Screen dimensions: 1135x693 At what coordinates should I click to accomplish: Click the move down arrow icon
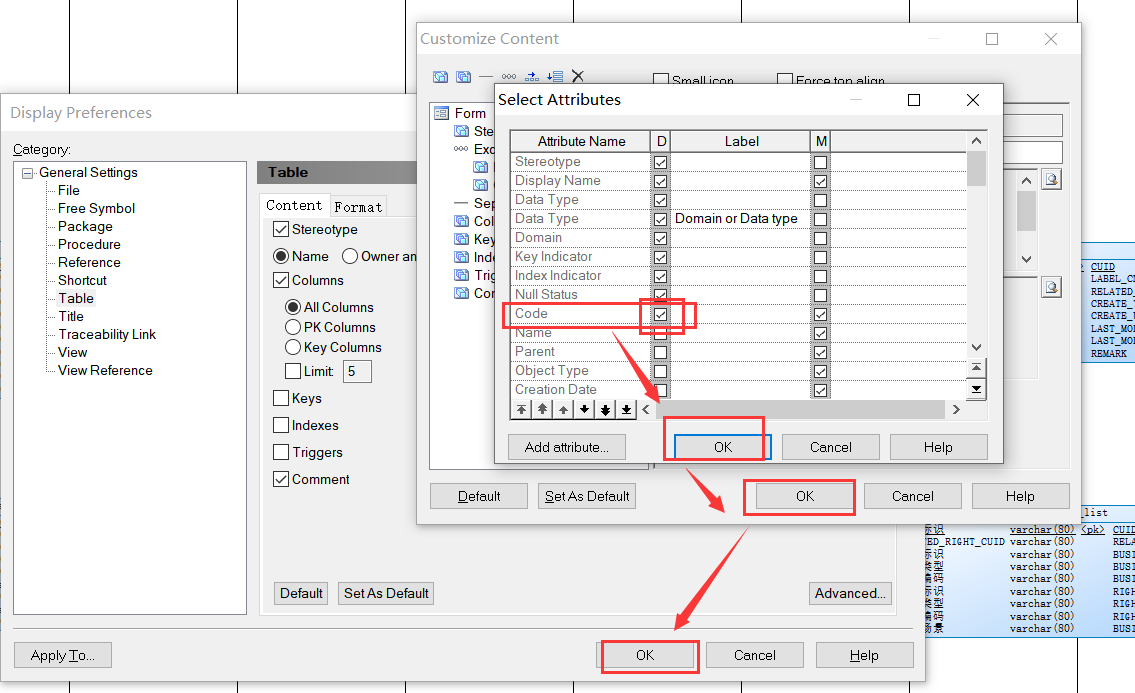(584, 409)
